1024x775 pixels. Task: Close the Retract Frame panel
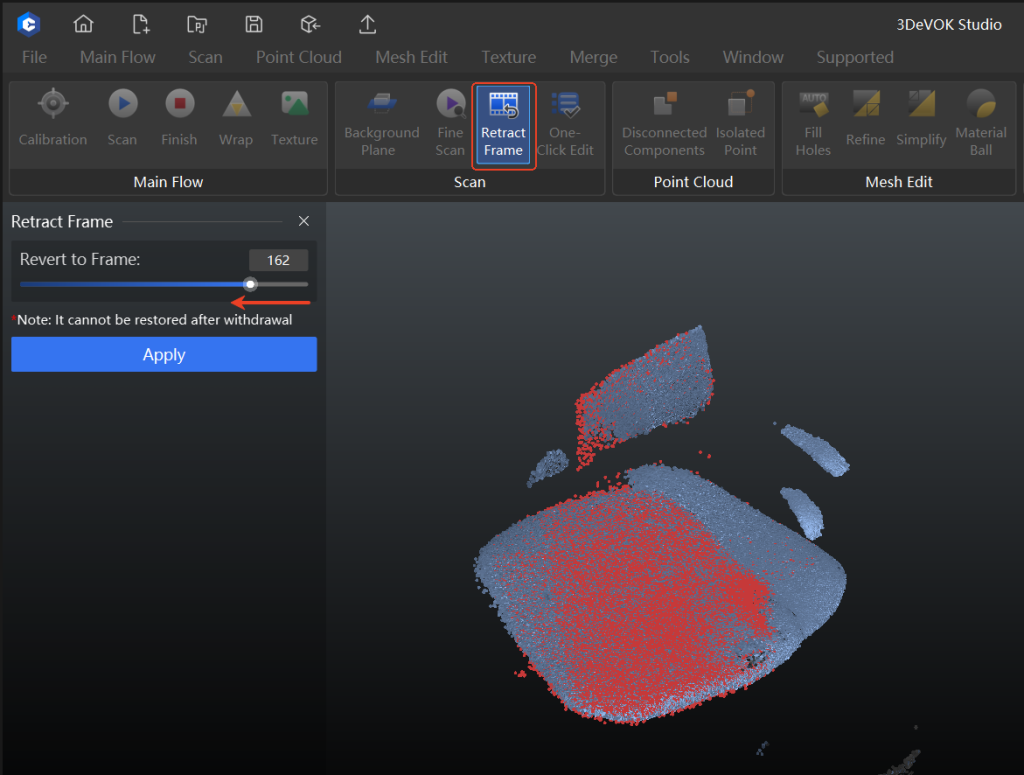304,221
